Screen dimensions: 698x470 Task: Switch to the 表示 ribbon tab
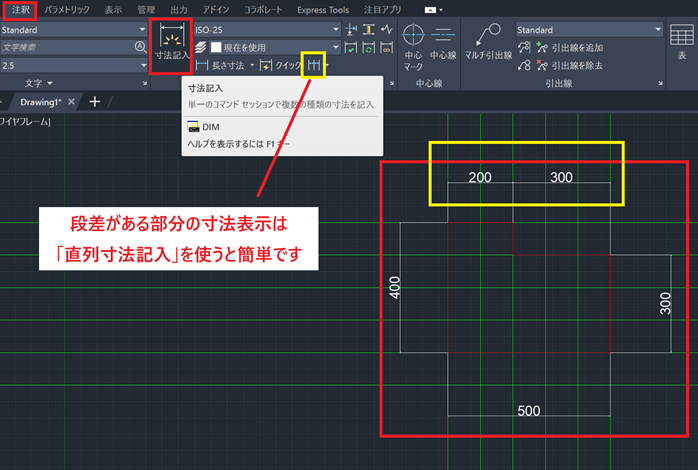click(x=113, y=10)
